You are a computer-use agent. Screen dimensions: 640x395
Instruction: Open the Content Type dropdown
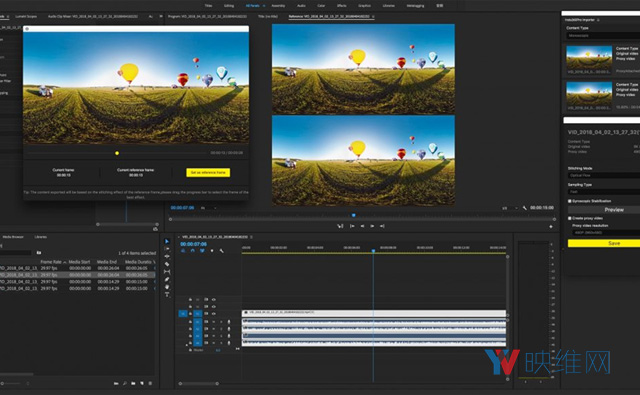[x=603, y=36]
